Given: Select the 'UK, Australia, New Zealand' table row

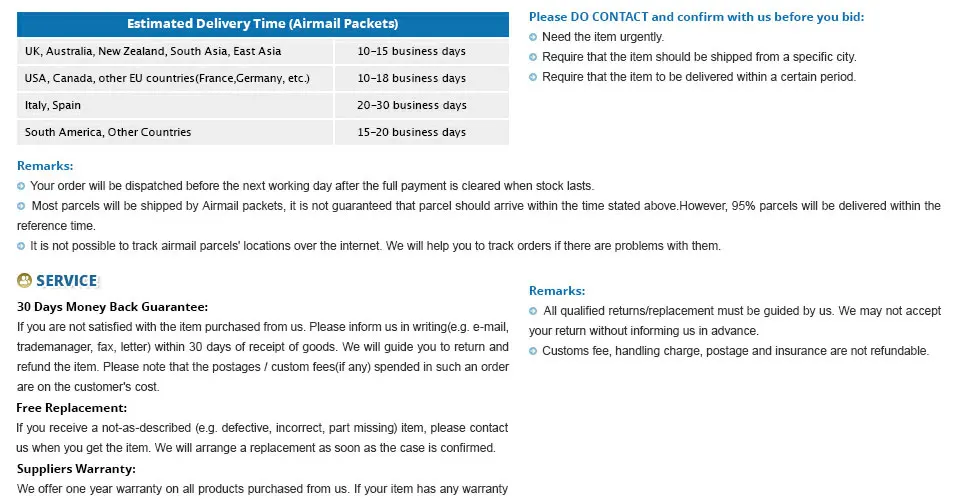Looking at the screenshot, I should (263, 51).
